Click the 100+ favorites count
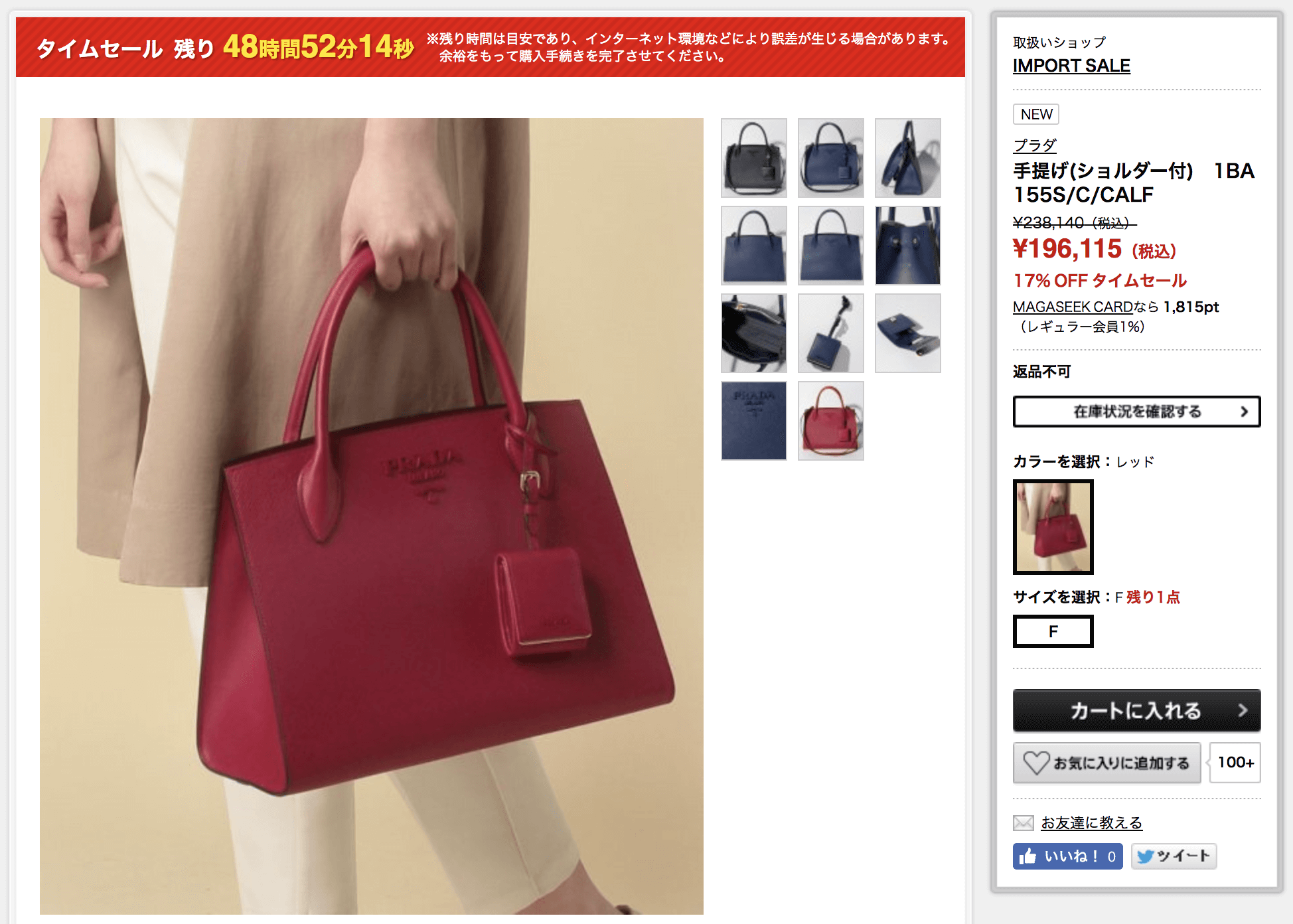This screenshot has height=924, width=1293. click(1235, 763)
